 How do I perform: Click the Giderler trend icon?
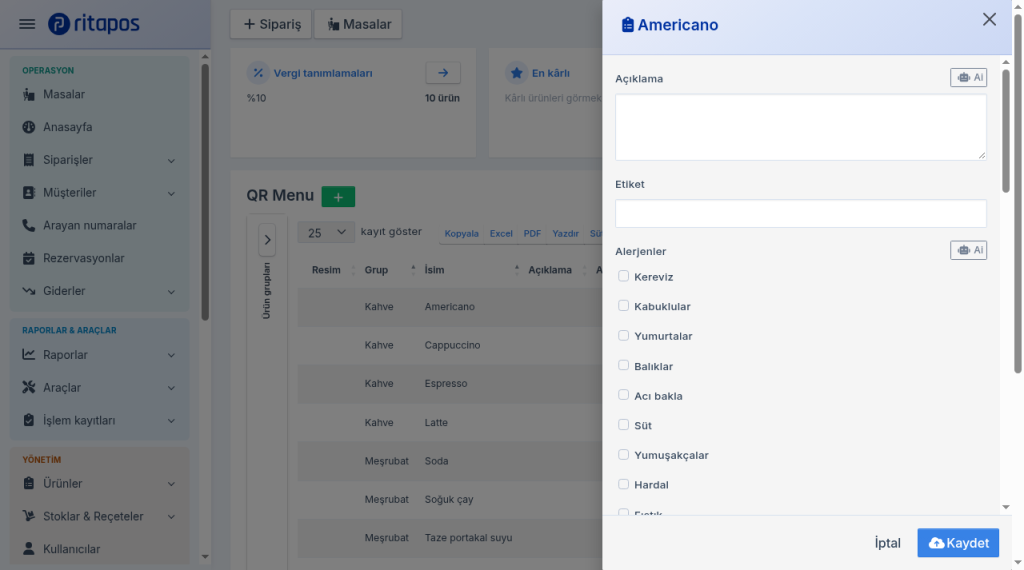click(29, 291)
